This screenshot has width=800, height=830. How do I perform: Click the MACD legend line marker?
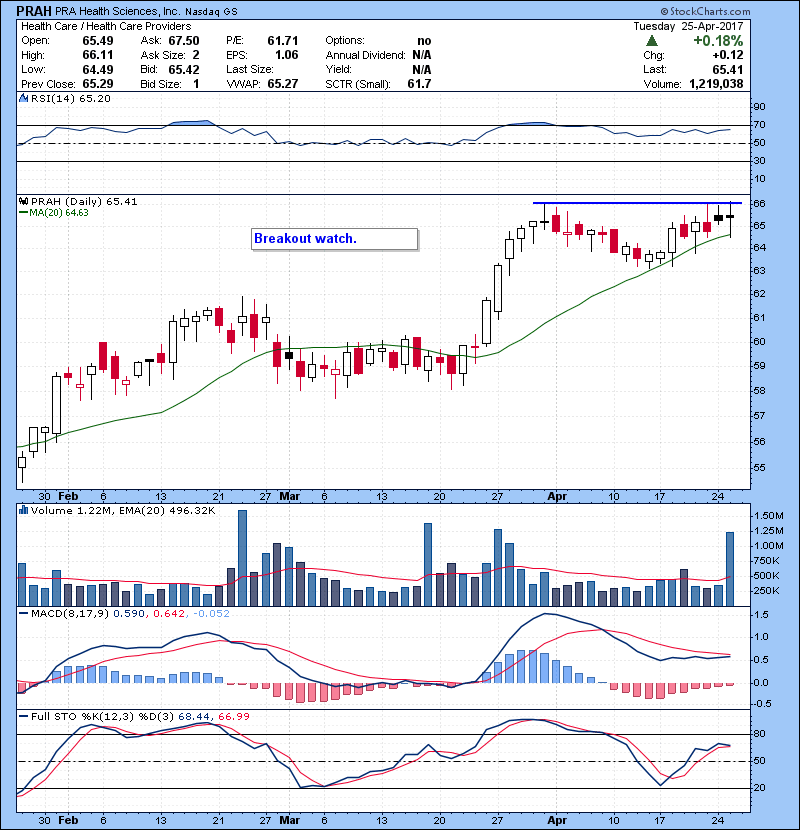coord(23,614)
